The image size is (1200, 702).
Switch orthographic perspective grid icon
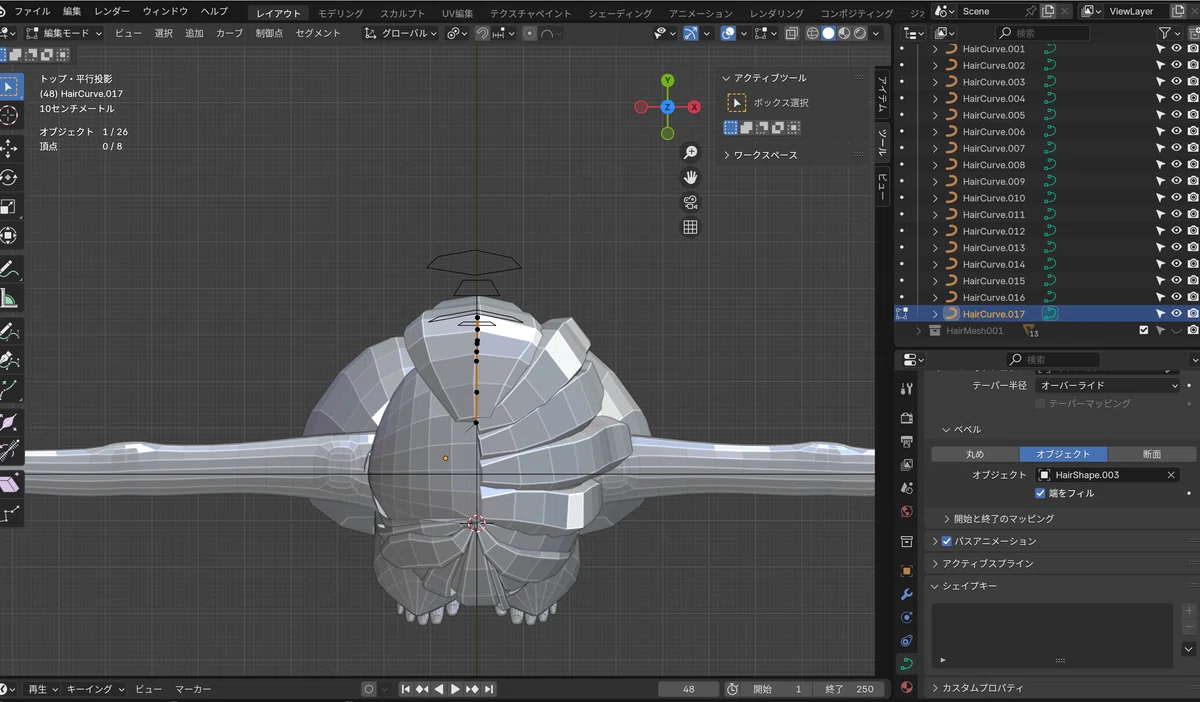point(690,227)
